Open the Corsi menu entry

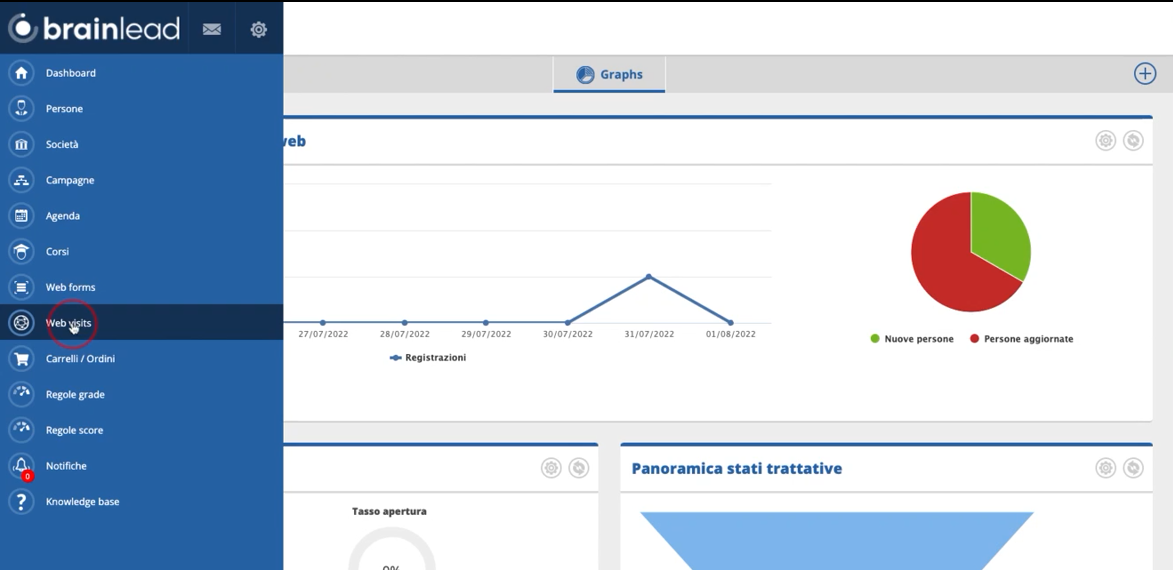click(57, 251)
